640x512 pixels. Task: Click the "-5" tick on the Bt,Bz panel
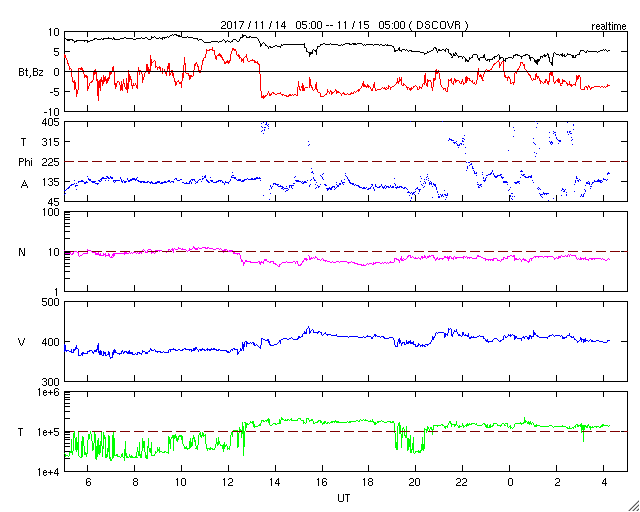coord(54,92)
